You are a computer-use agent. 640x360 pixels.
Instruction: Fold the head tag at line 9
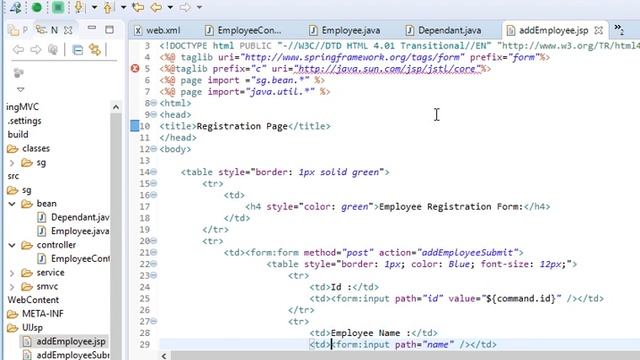153,114
